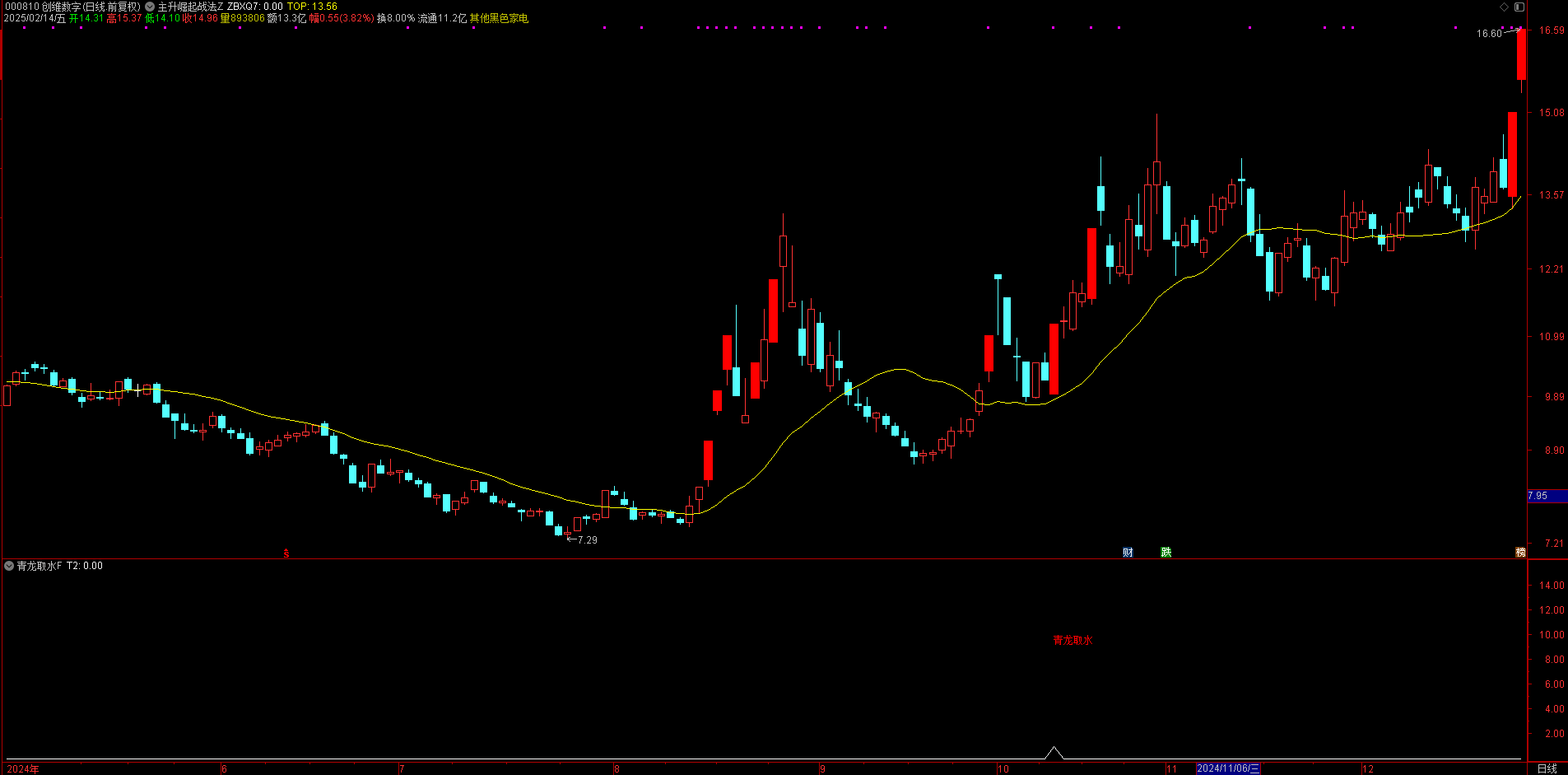
Task: Open the orange 榜 ranking marker
Action: [x=1520, y=552]
